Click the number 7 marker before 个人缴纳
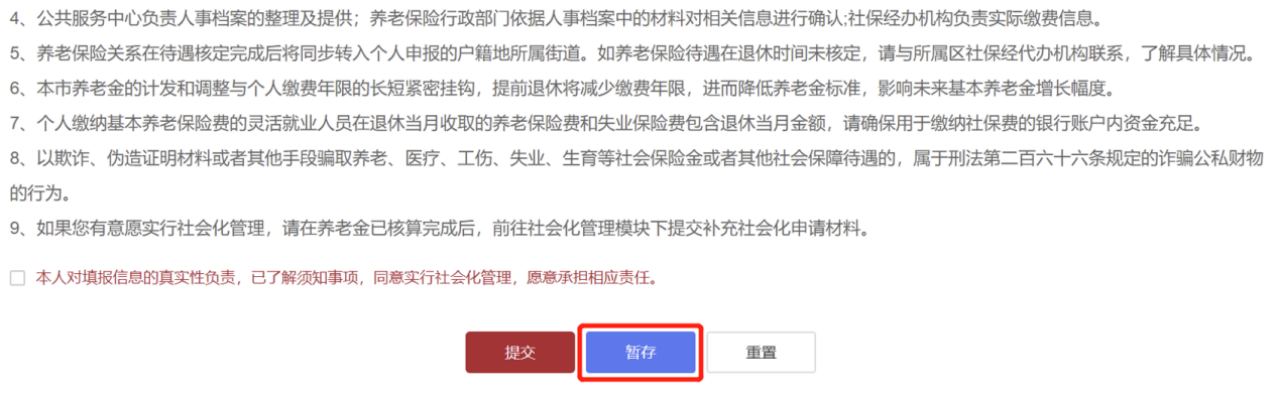 tap(15, 124)
